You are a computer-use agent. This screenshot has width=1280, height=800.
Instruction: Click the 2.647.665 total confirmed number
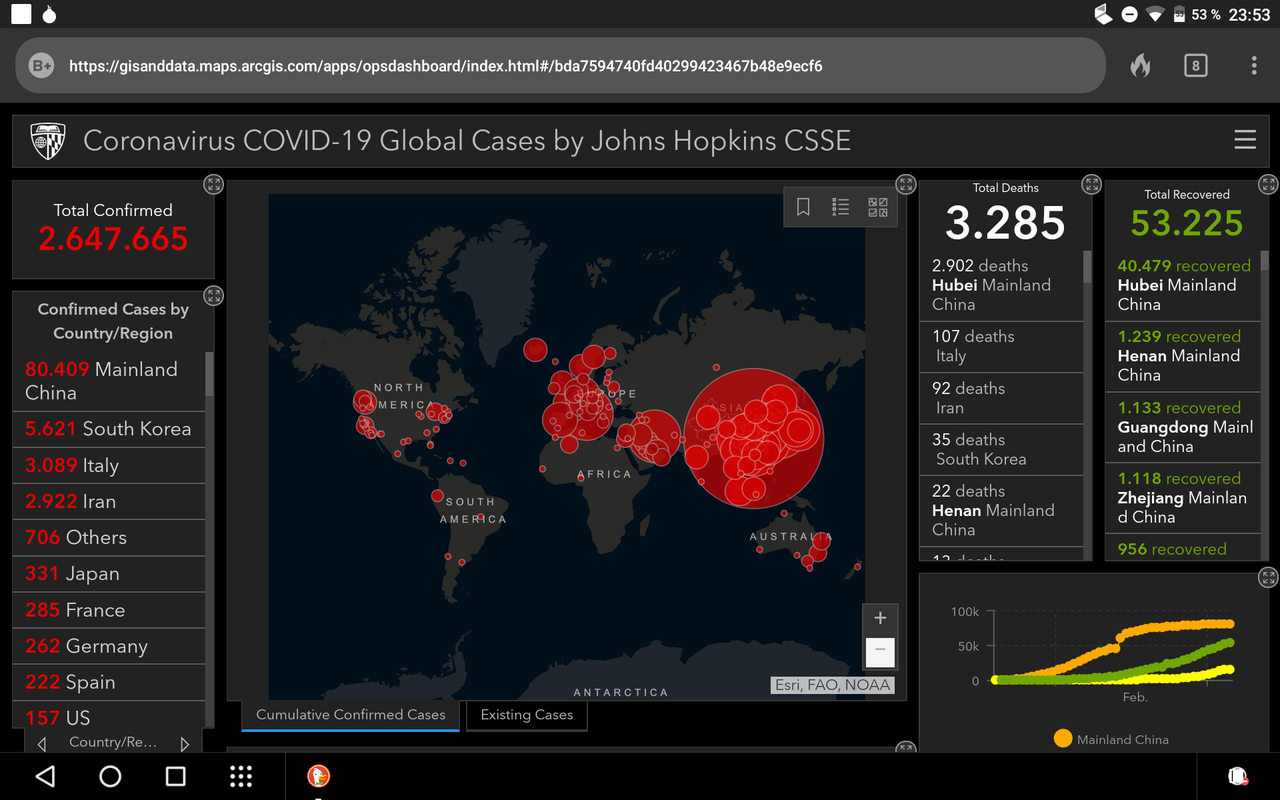point(113,239)
